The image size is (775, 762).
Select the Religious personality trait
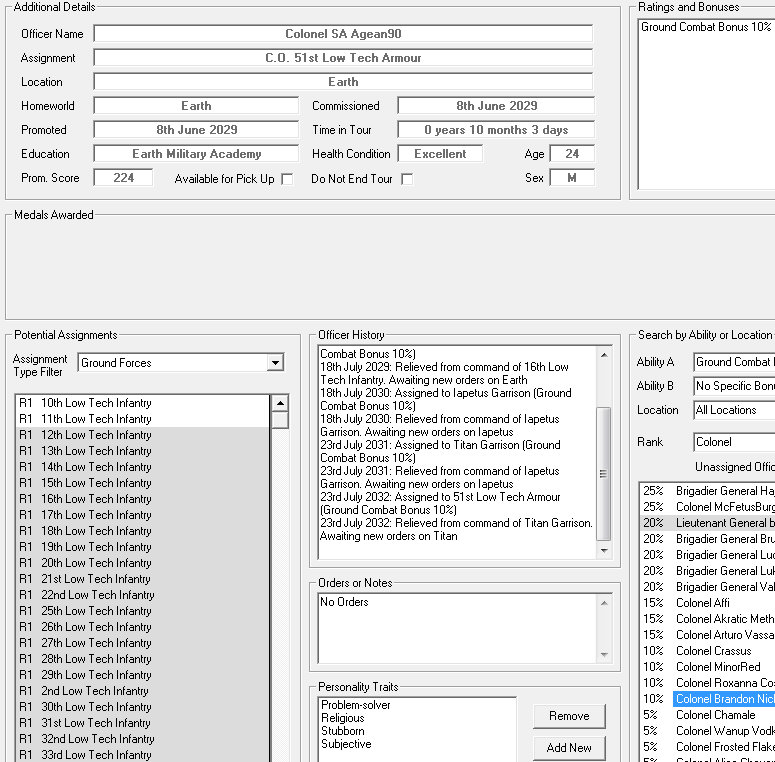[x=343, y=718]
